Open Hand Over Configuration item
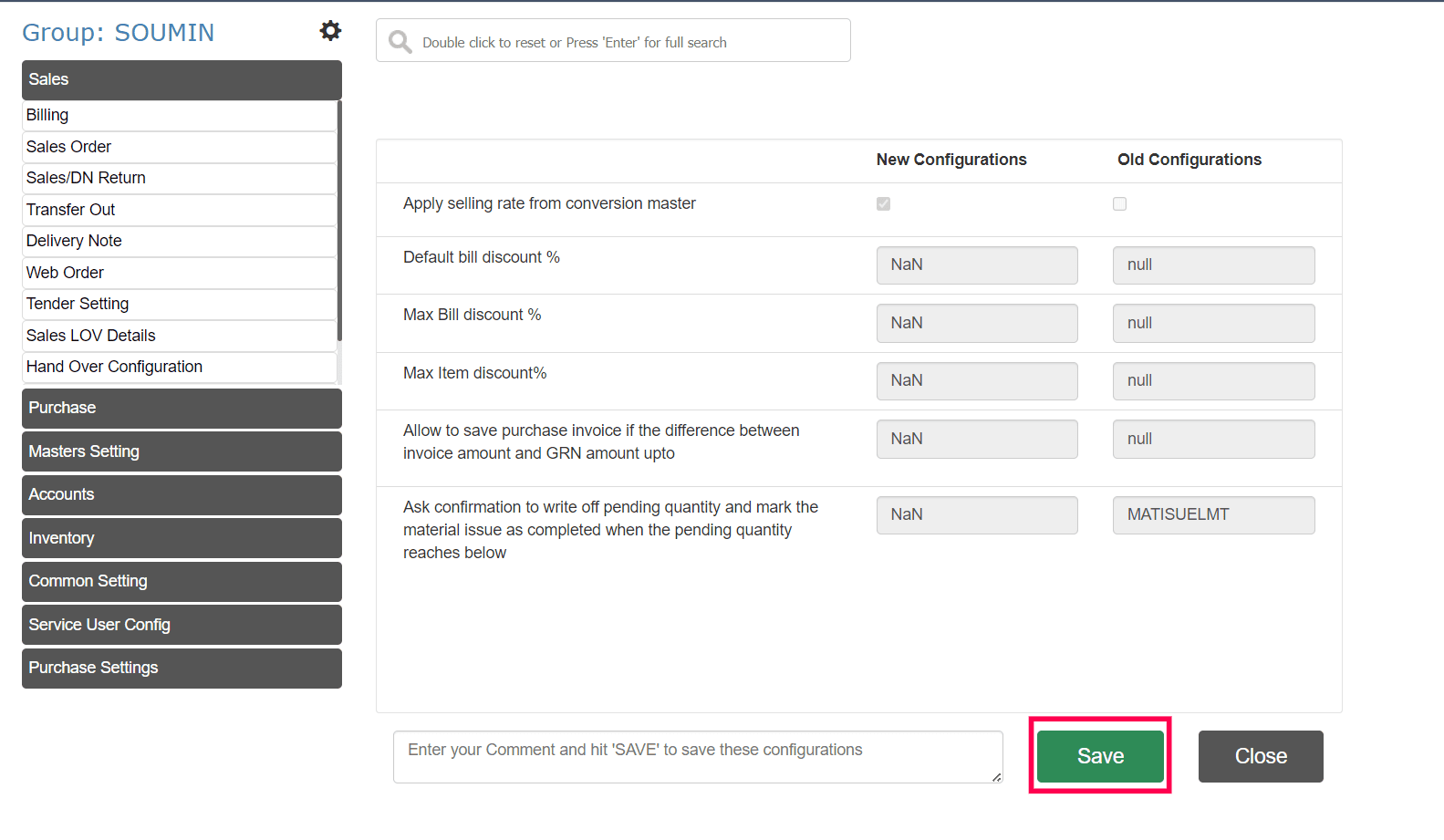Viewport: 1444px width, 840px height. 179,367
